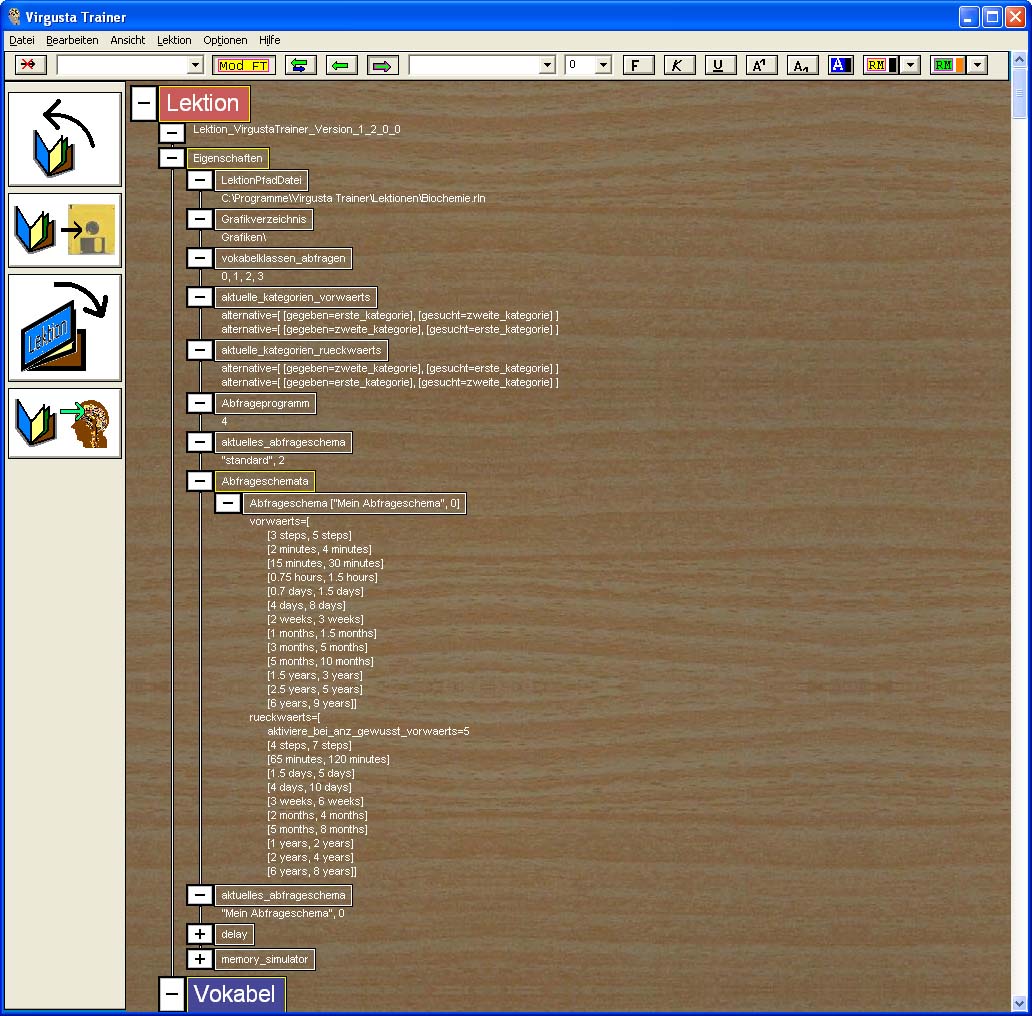
Task: Click the '"standard", 2' value
Action: 253,460
